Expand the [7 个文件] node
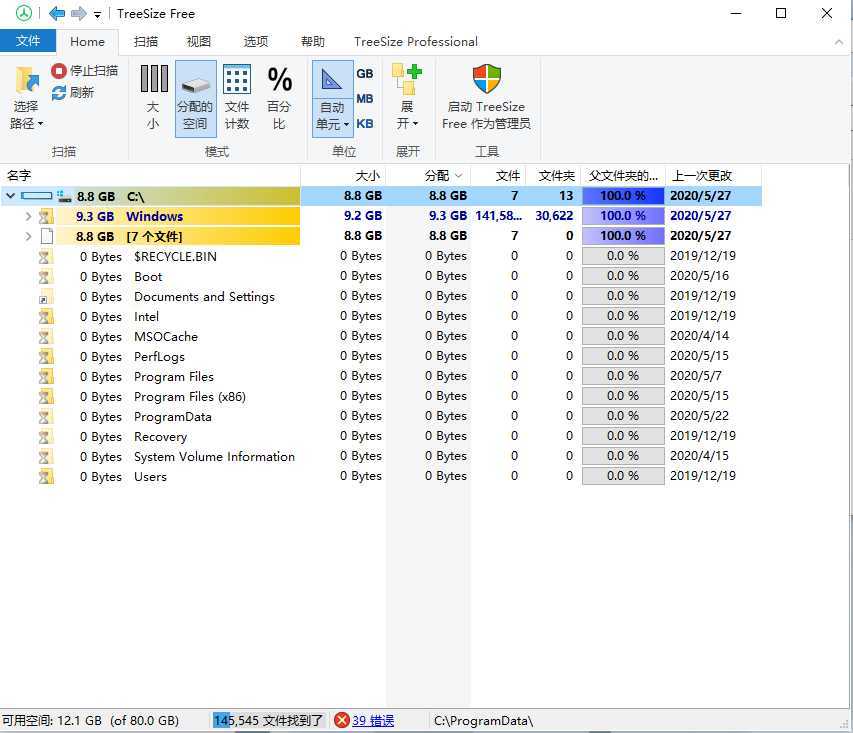Viewport: 853px width, 733px height. pos(28,236)
